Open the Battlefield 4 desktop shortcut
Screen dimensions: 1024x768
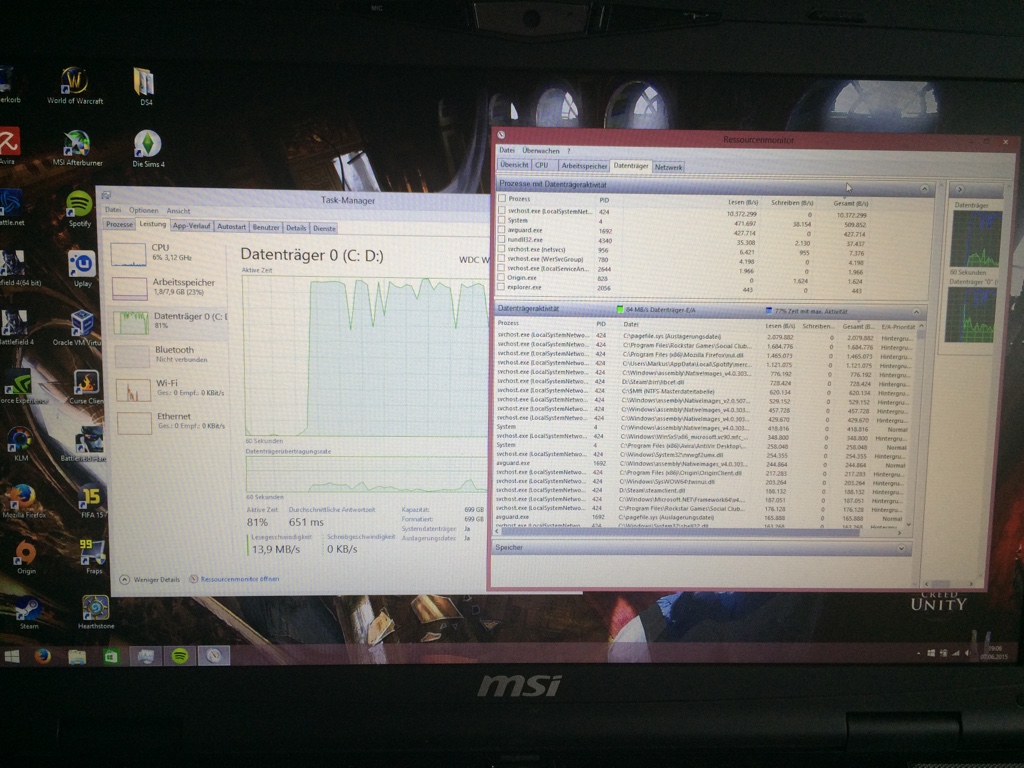coord(16,328)
